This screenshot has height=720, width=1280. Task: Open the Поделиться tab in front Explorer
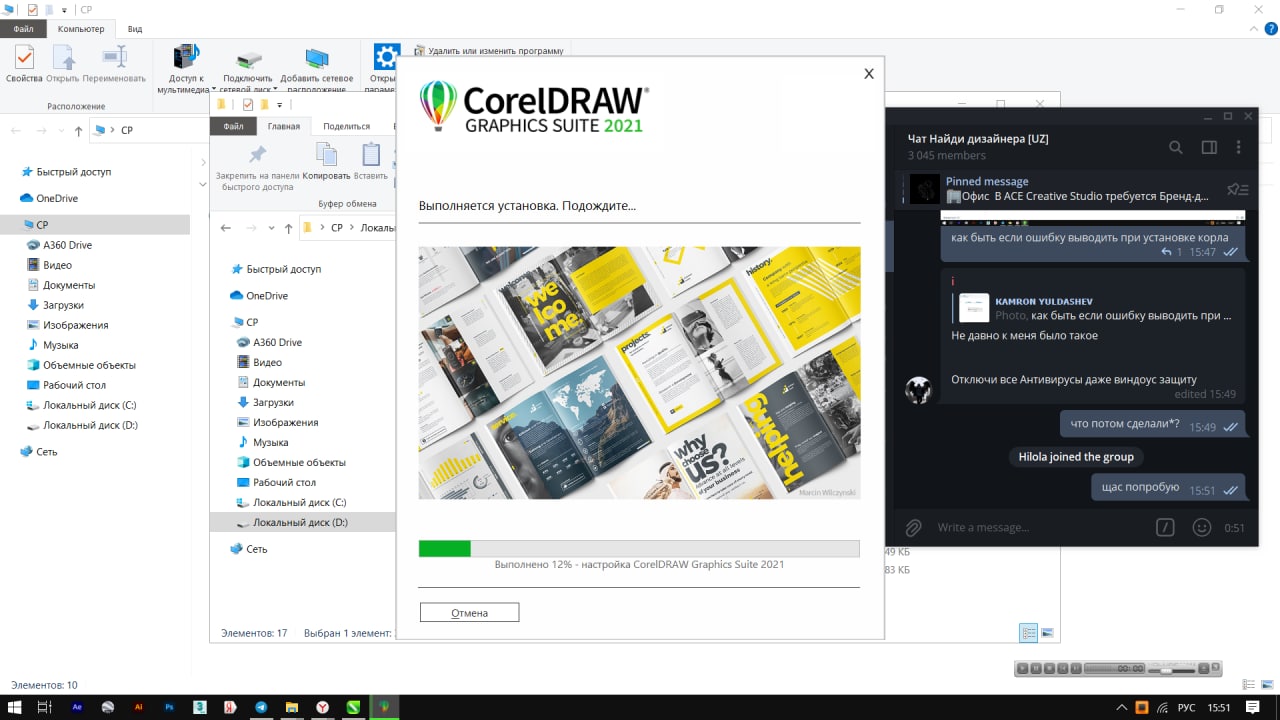pos(346,126)
